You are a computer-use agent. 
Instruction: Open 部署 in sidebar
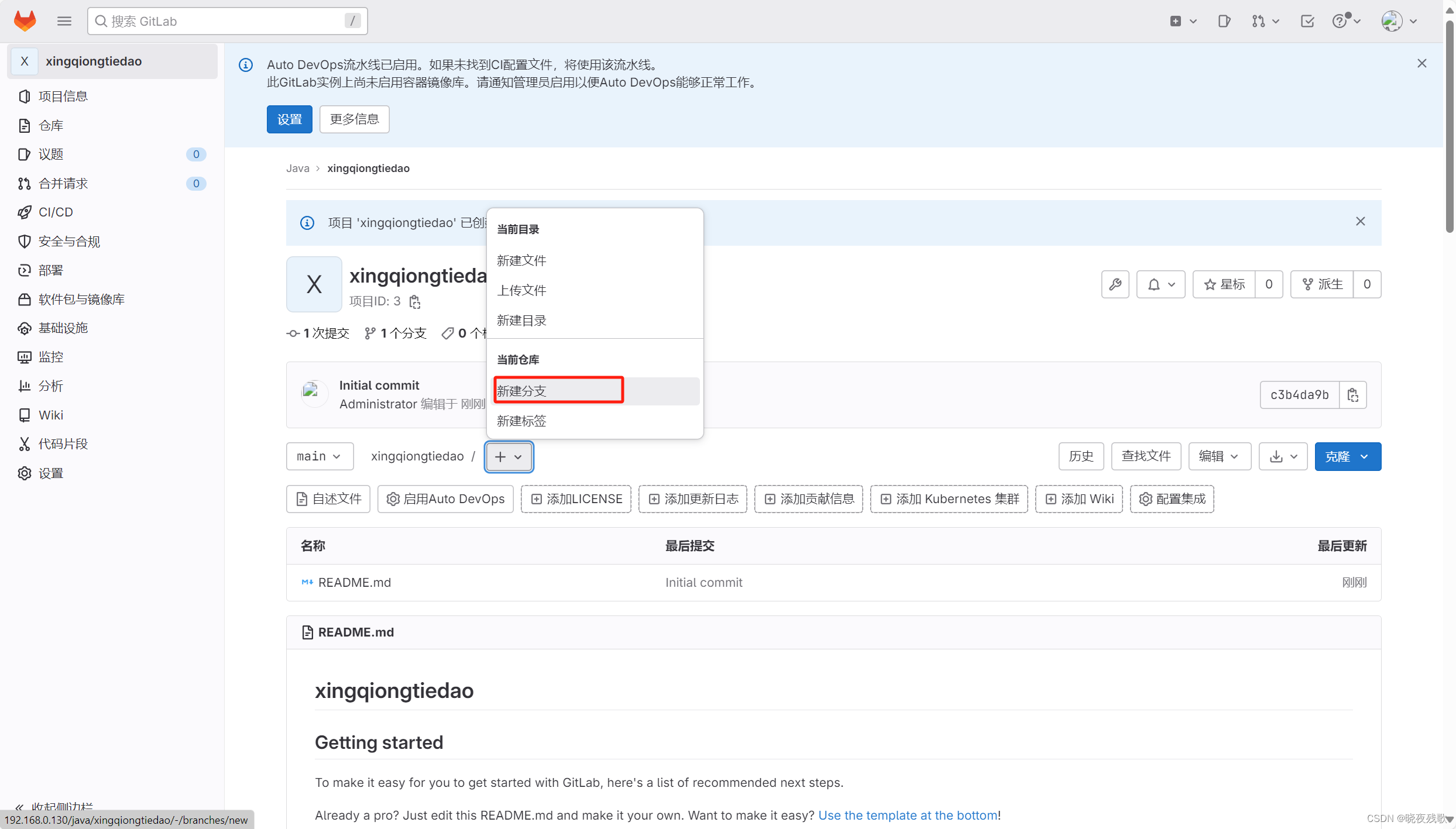click(x=112, y=270)
